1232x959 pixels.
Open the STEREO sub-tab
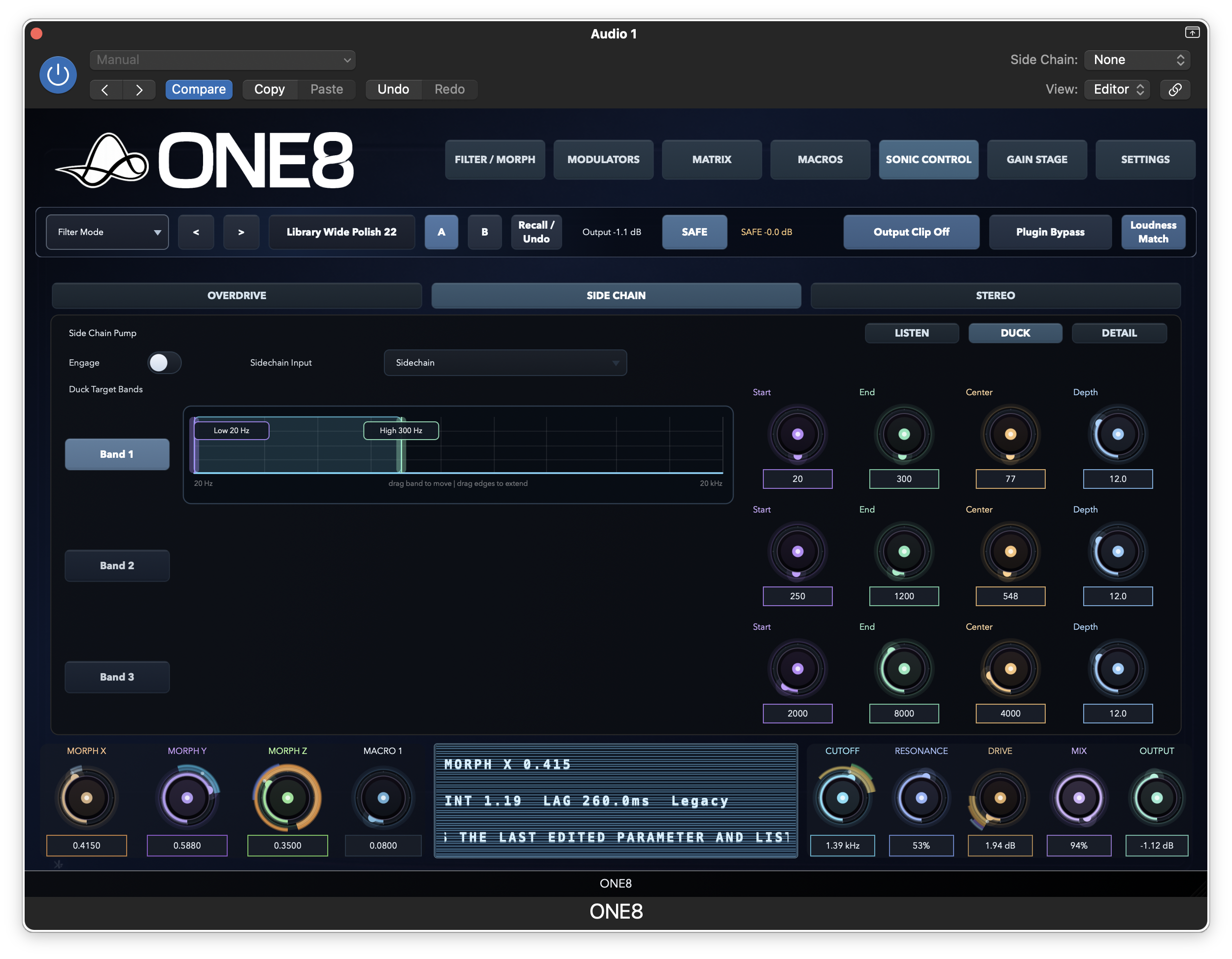(x=995, y=296)
